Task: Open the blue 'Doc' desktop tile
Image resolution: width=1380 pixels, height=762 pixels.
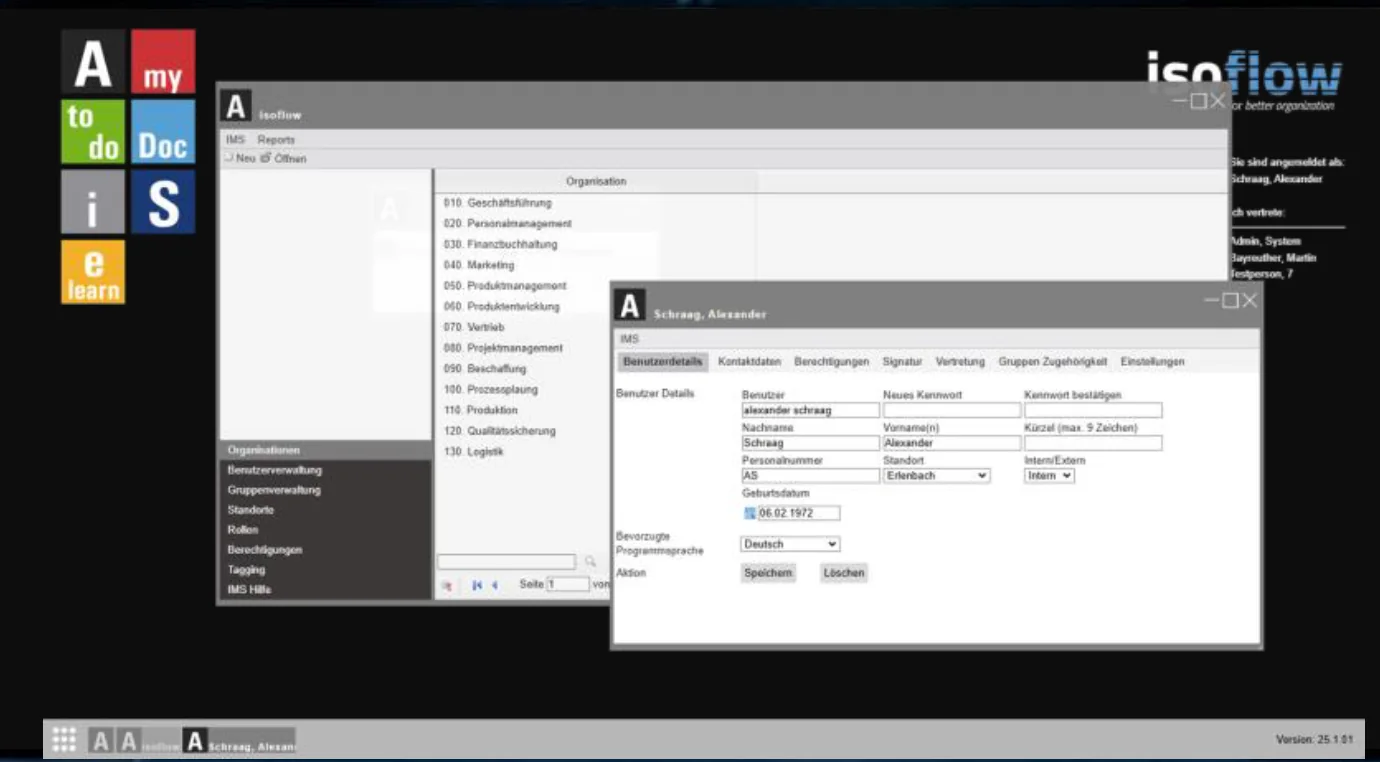Action: [163, 132]
